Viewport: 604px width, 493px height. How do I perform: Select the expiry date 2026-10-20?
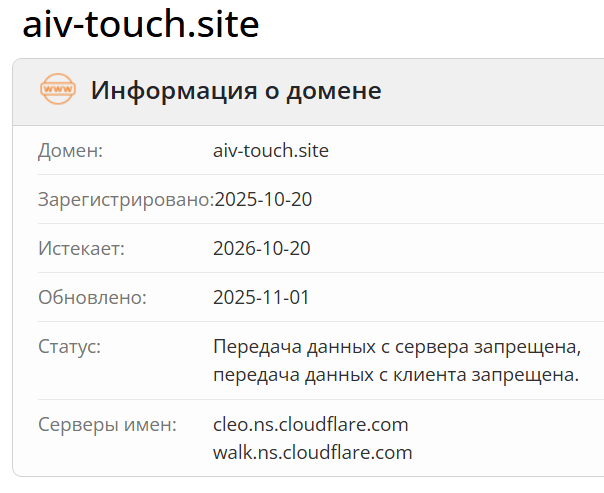(263, 249)
